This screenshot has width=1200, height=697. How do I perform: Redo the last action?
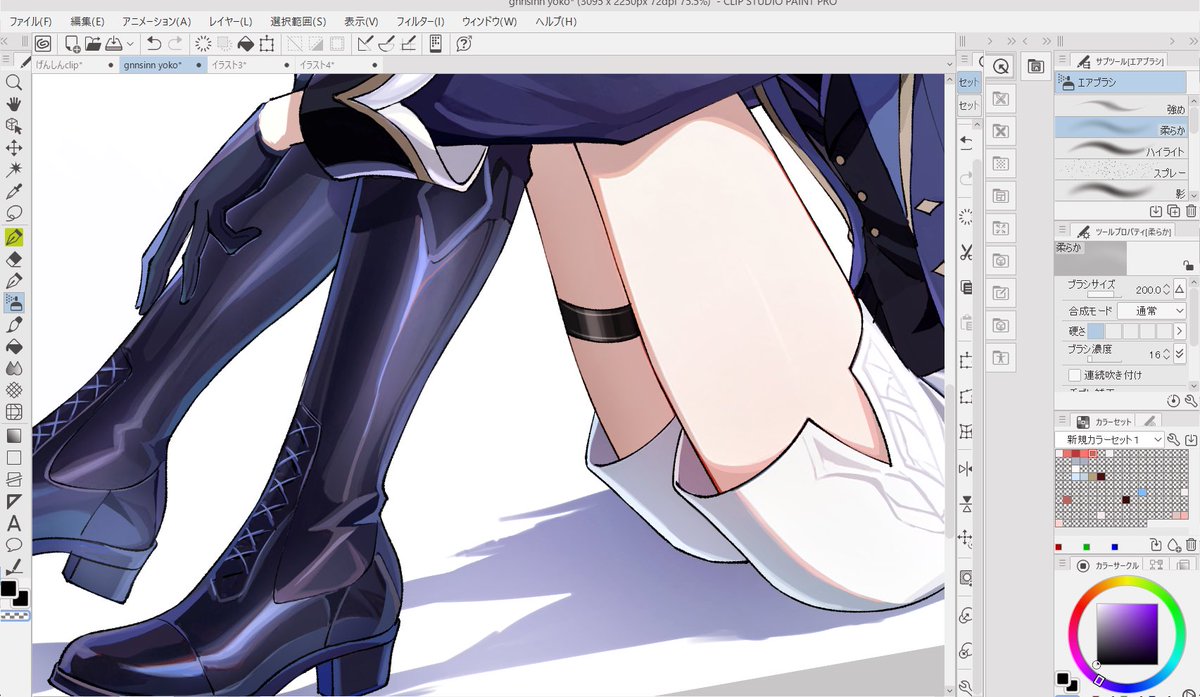tap(176, 43)
